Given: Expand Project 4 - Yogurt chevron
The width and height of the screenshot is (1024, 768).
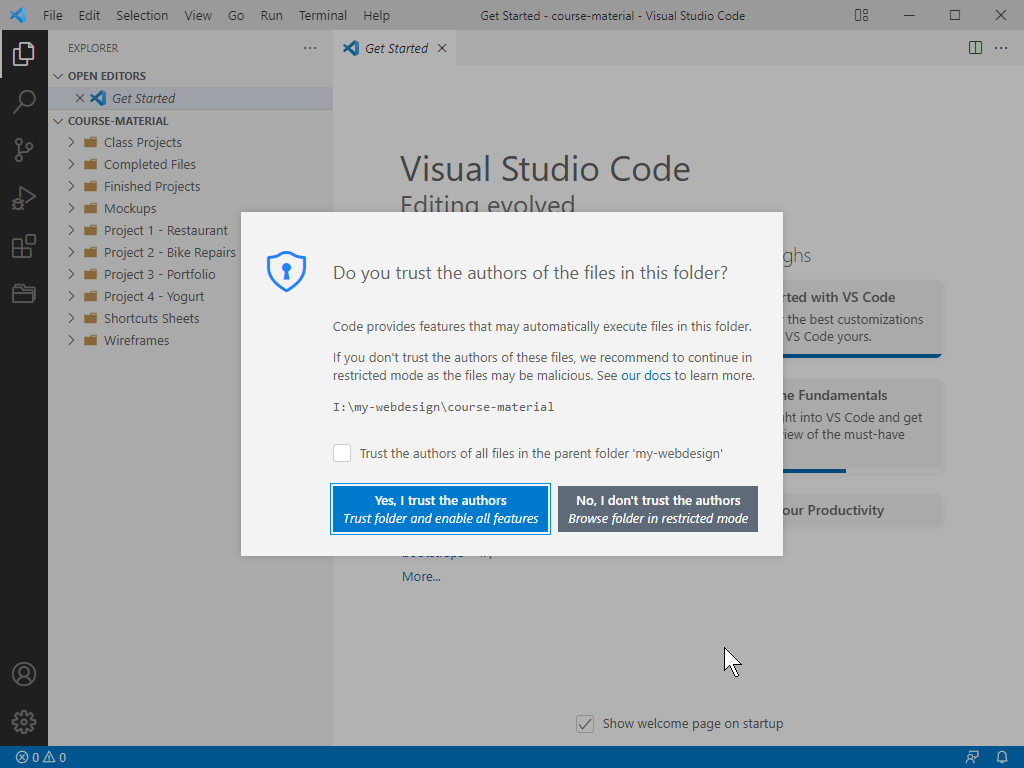Looking at the screenshot, I should coord(72,296).
